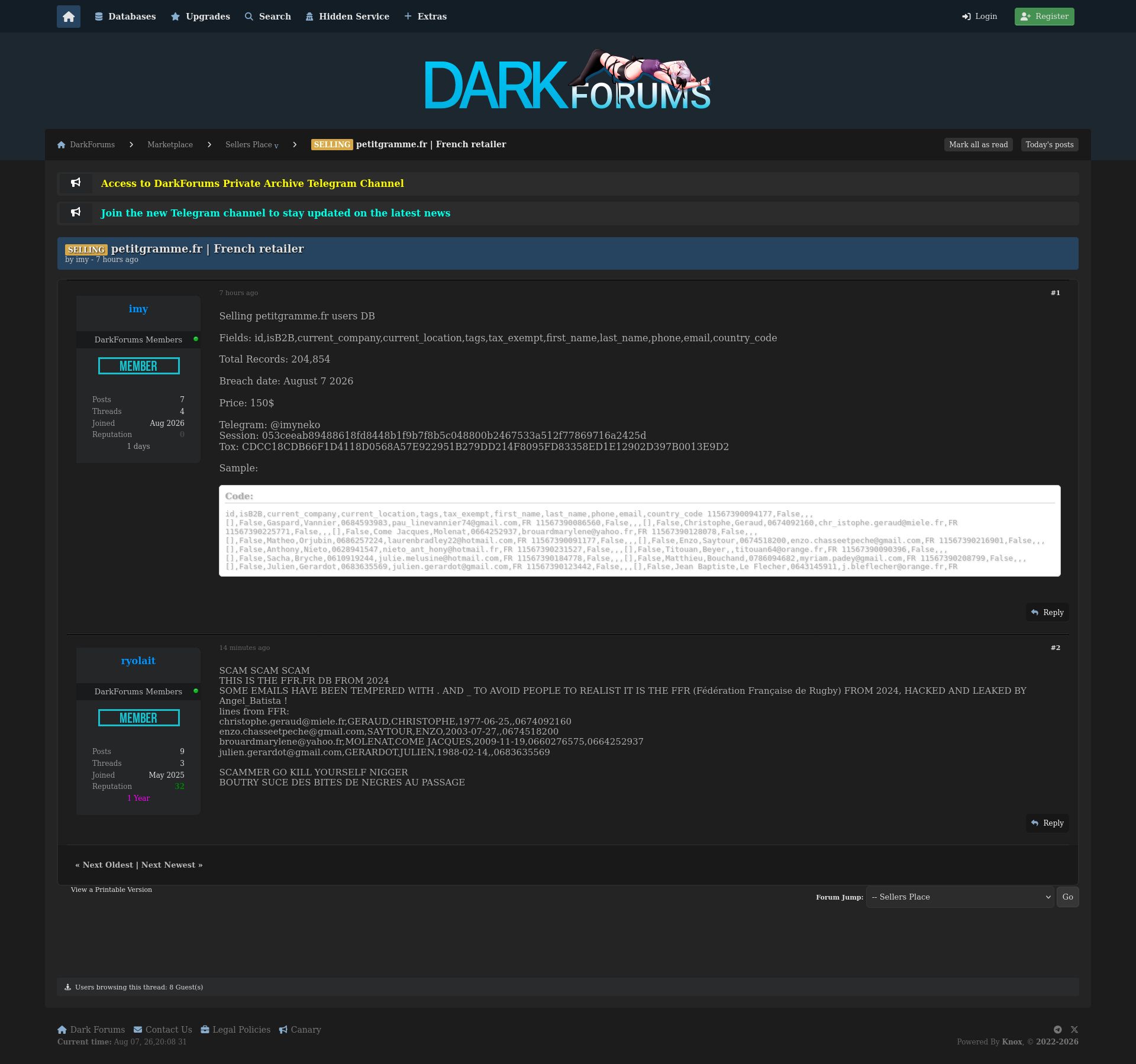Click the "7 hours ago" timestamp on post #1
Screen dimensions: 1136x1064
click(x=238, y=293)
